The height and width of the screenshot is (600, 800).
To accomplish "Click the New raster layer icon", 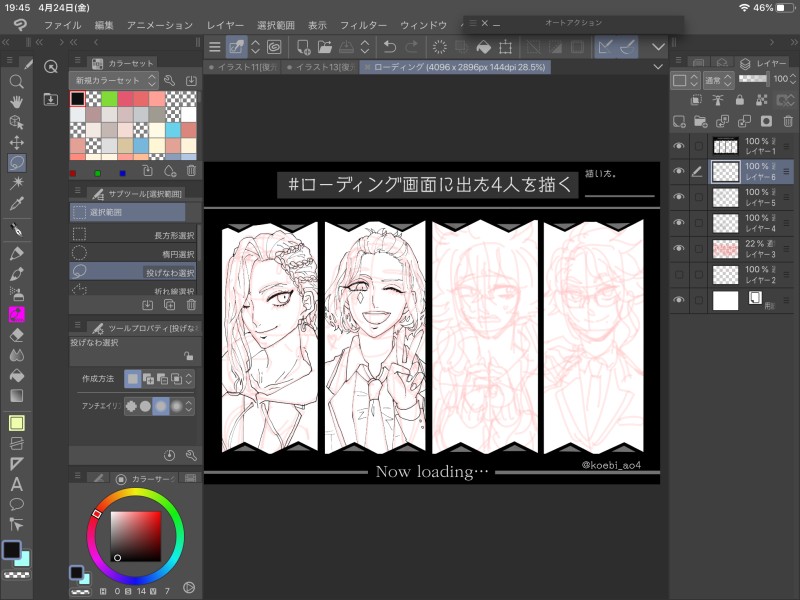I will [679, 121].
